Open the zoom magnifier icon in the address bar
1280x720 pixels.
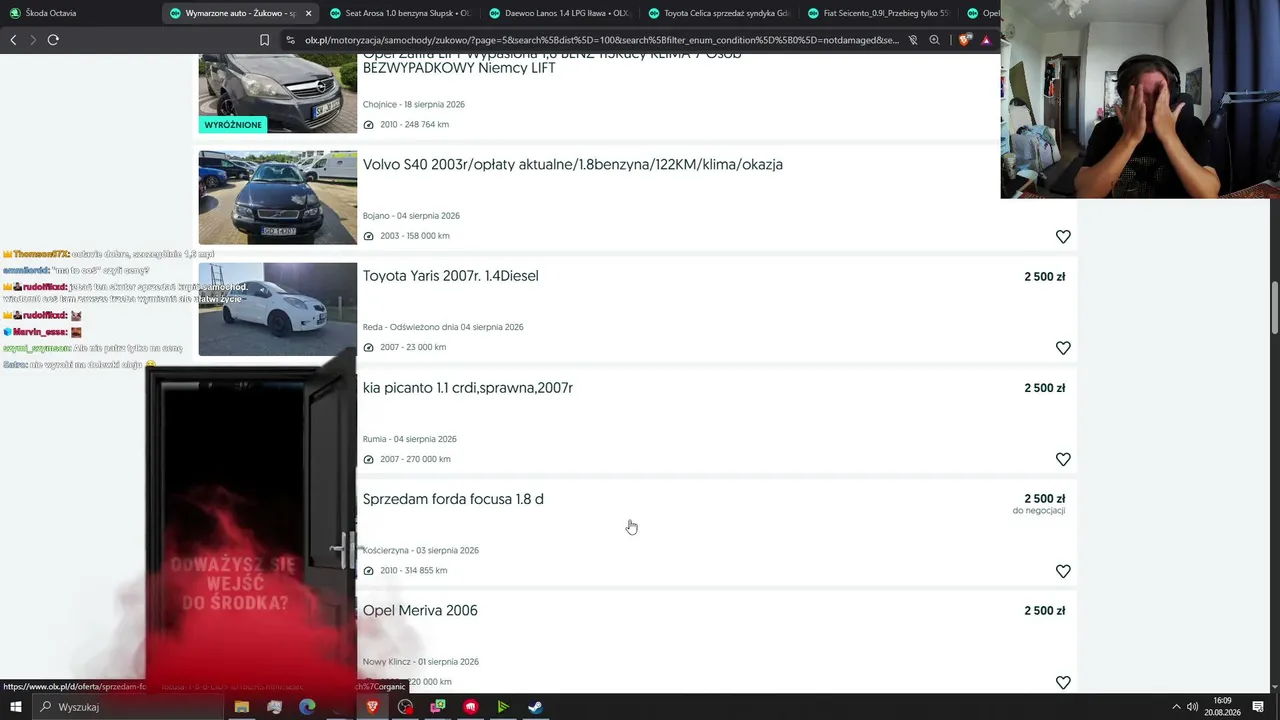tap(934, 40)
